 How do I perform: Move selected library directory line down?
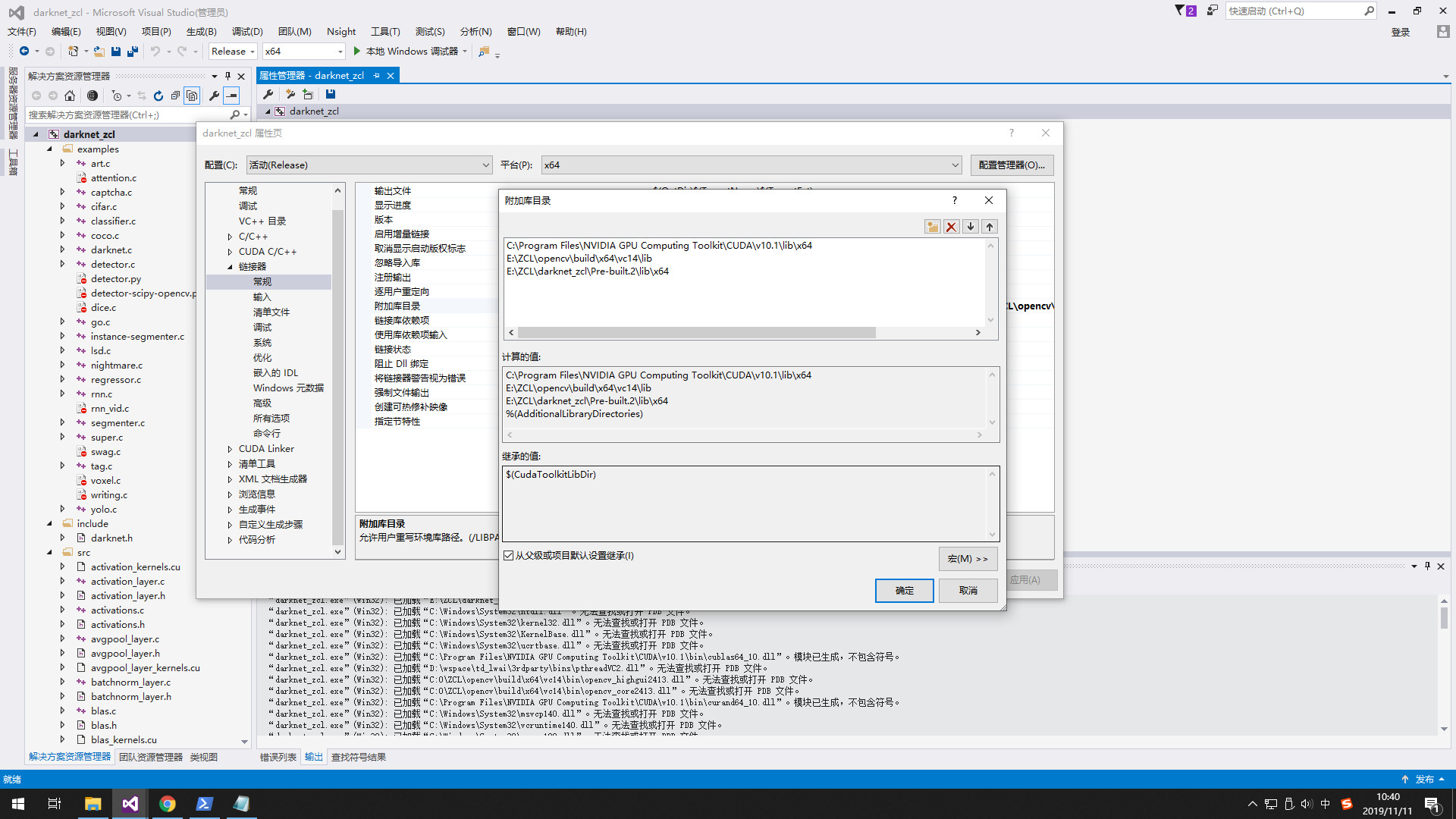tap(971, 227)
